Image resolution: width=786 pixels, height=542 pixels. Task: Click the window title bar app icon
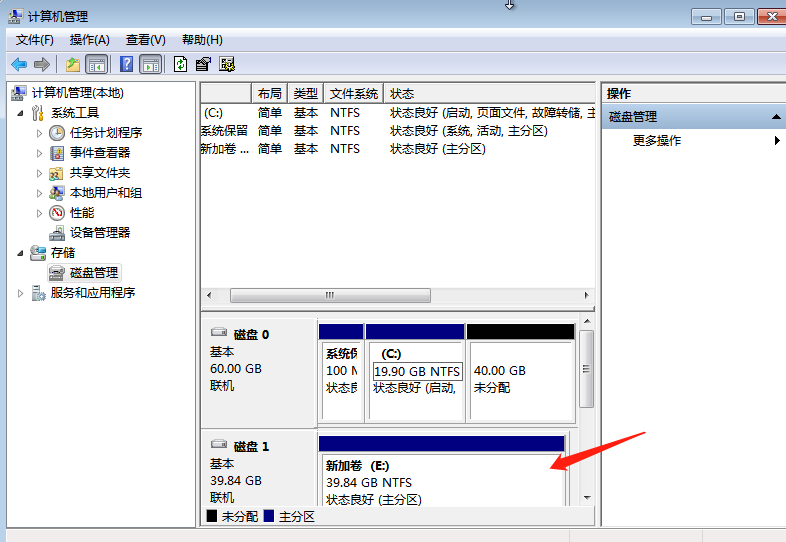(15, 17)
